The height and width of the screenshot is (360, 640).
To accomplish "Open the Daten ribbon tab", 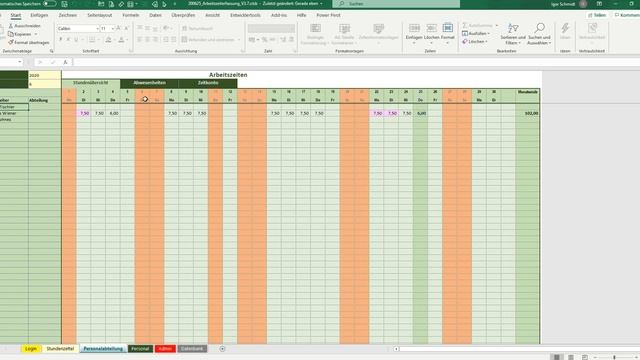I will pos(155,15).
